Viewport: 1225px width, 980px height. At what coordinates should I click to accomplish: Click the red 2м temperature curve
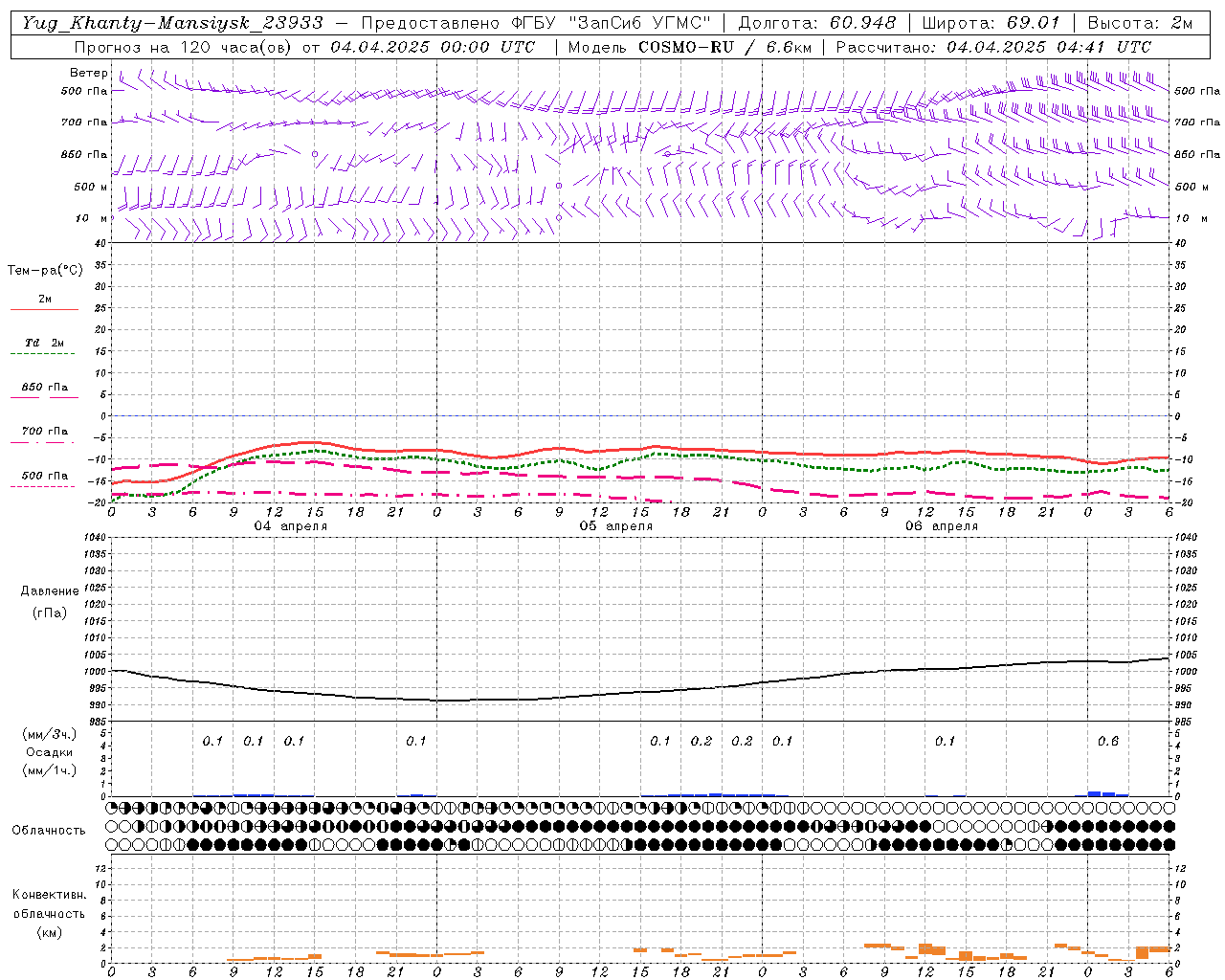pyautogui.click(x=640, y=450)
